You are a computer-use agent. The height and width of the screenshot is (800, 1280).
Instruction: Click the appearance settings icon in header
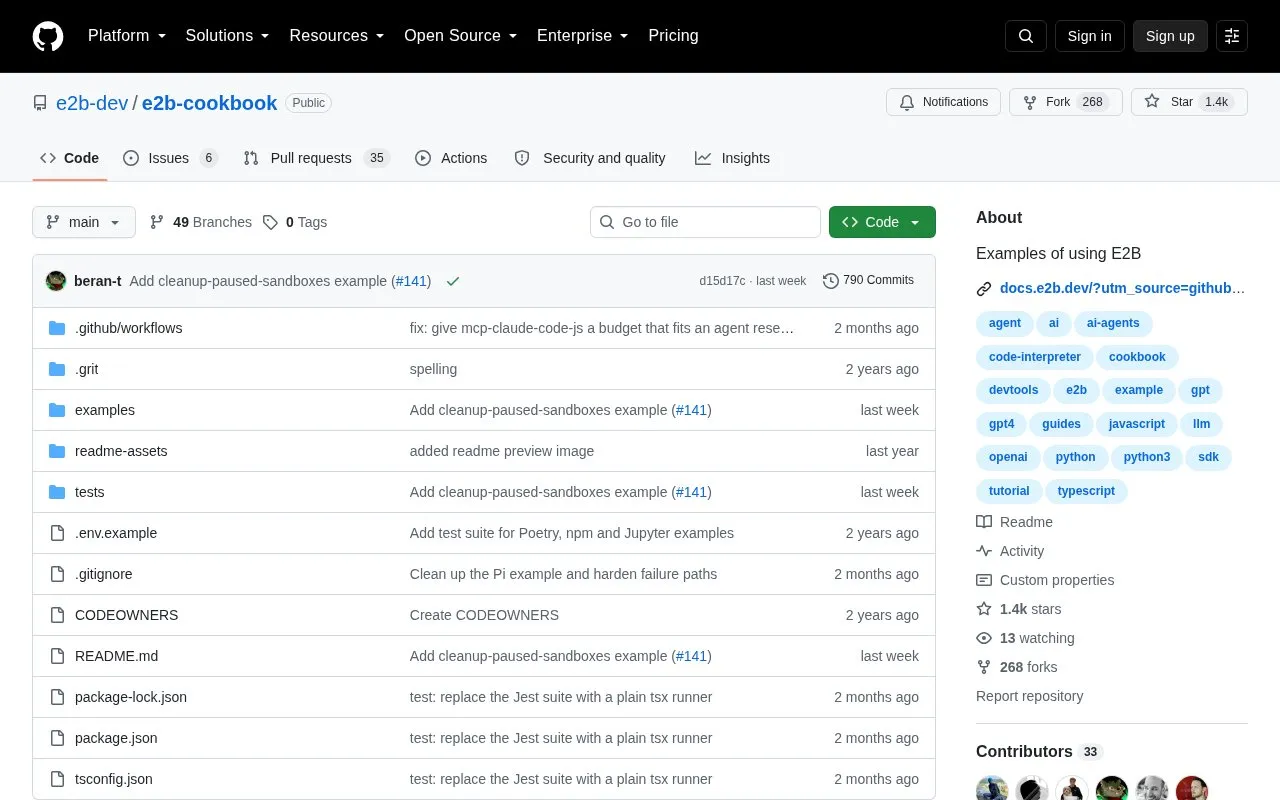1232,36
